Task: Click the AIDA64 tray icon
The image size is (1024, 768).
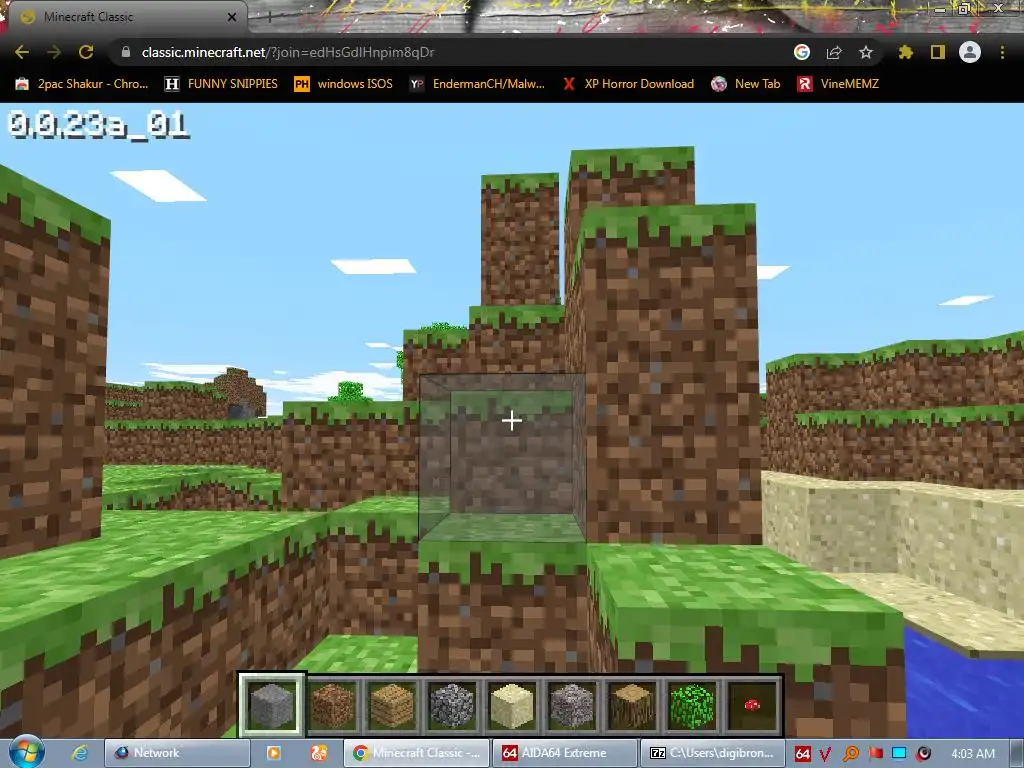Action: 803,754
